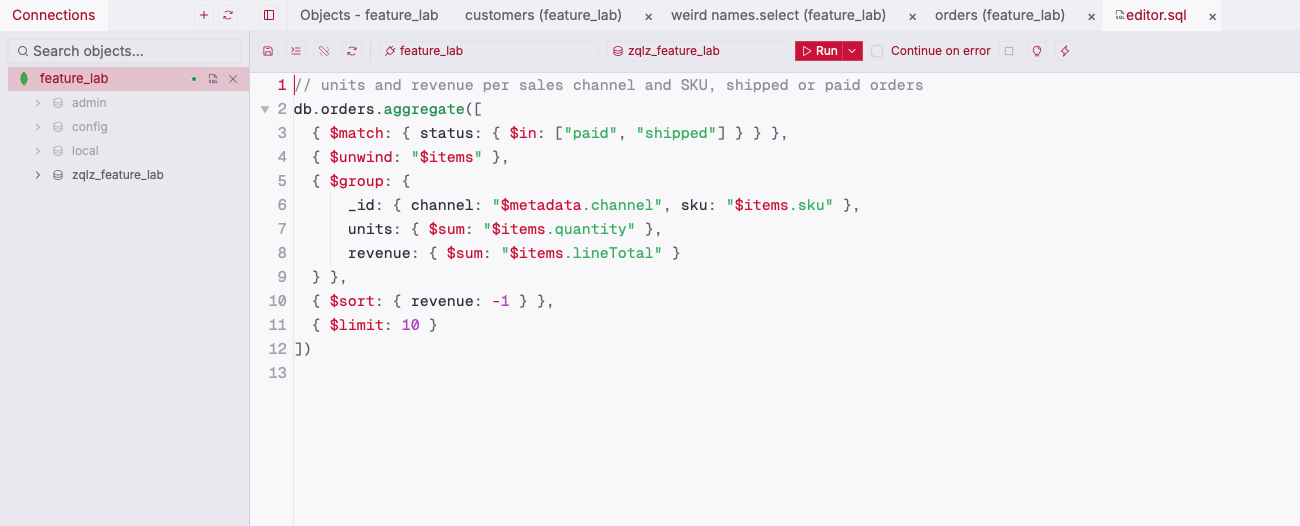Expand the zqlz_feature_lab database node
The width and height of the screenshot is (1300, 526).
click(38, 175)
